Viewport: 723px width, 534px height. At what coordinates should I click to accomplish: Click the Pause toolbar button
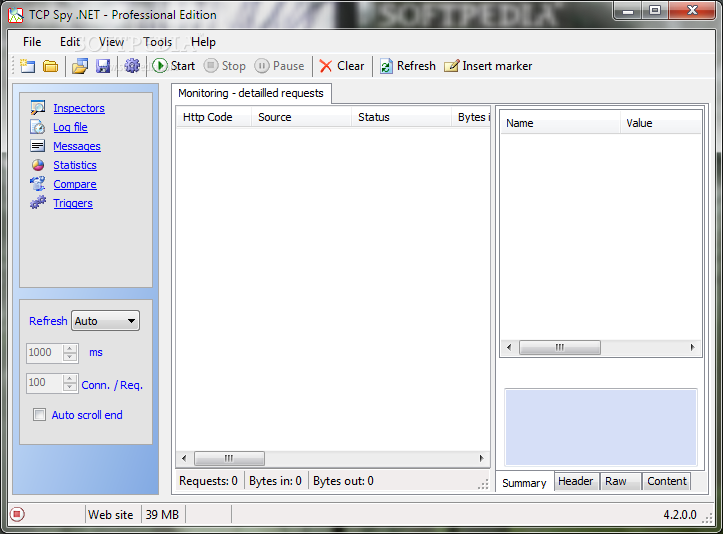279,66
